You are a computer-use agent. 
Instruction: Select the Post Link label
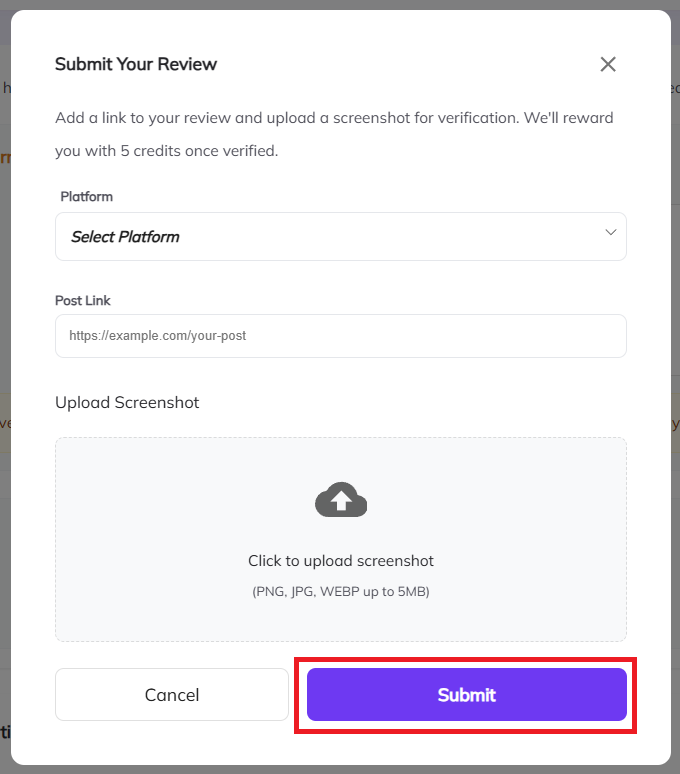click(83, 301)
